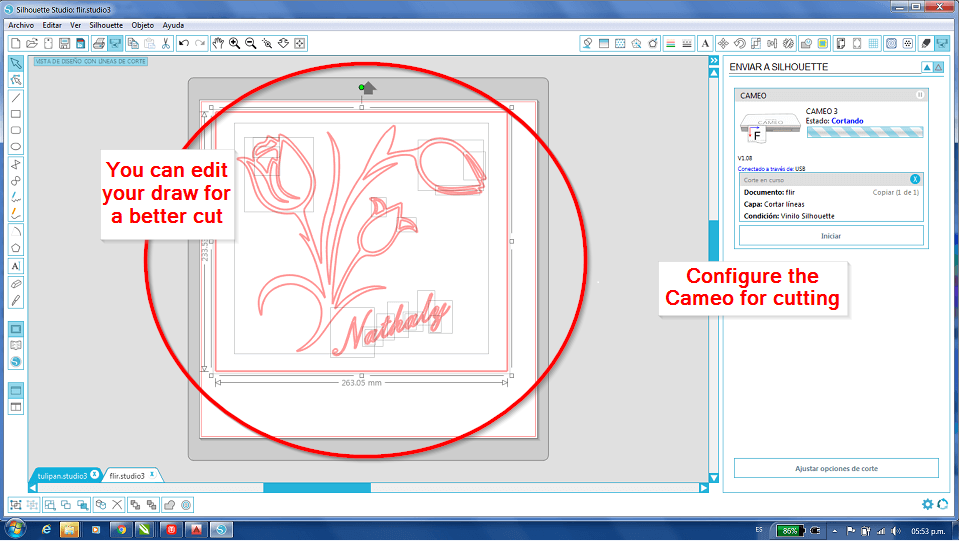The width and height of the screenshot is (959, 541).
Task: Click the cutting progress bar
Action: (865, 132)
